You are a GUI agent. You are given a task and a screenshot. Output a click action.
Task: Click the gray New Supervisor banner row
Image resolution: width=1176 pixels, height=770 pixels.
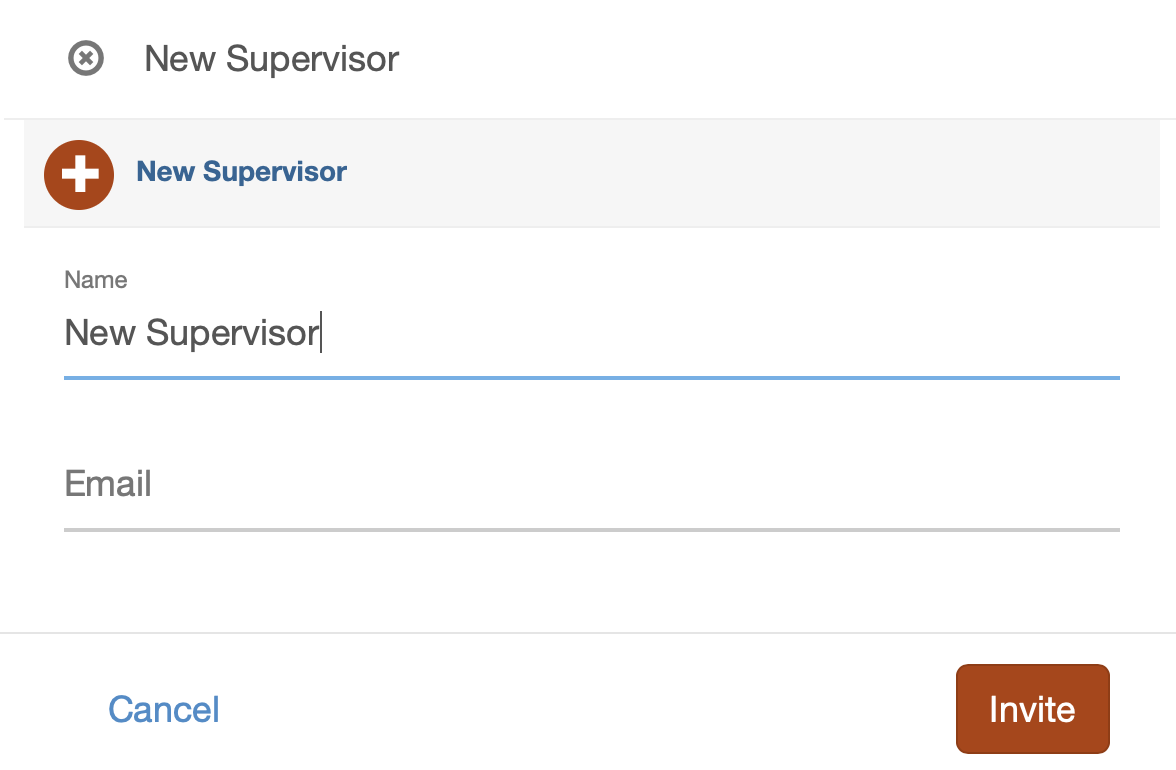[592, 173]
